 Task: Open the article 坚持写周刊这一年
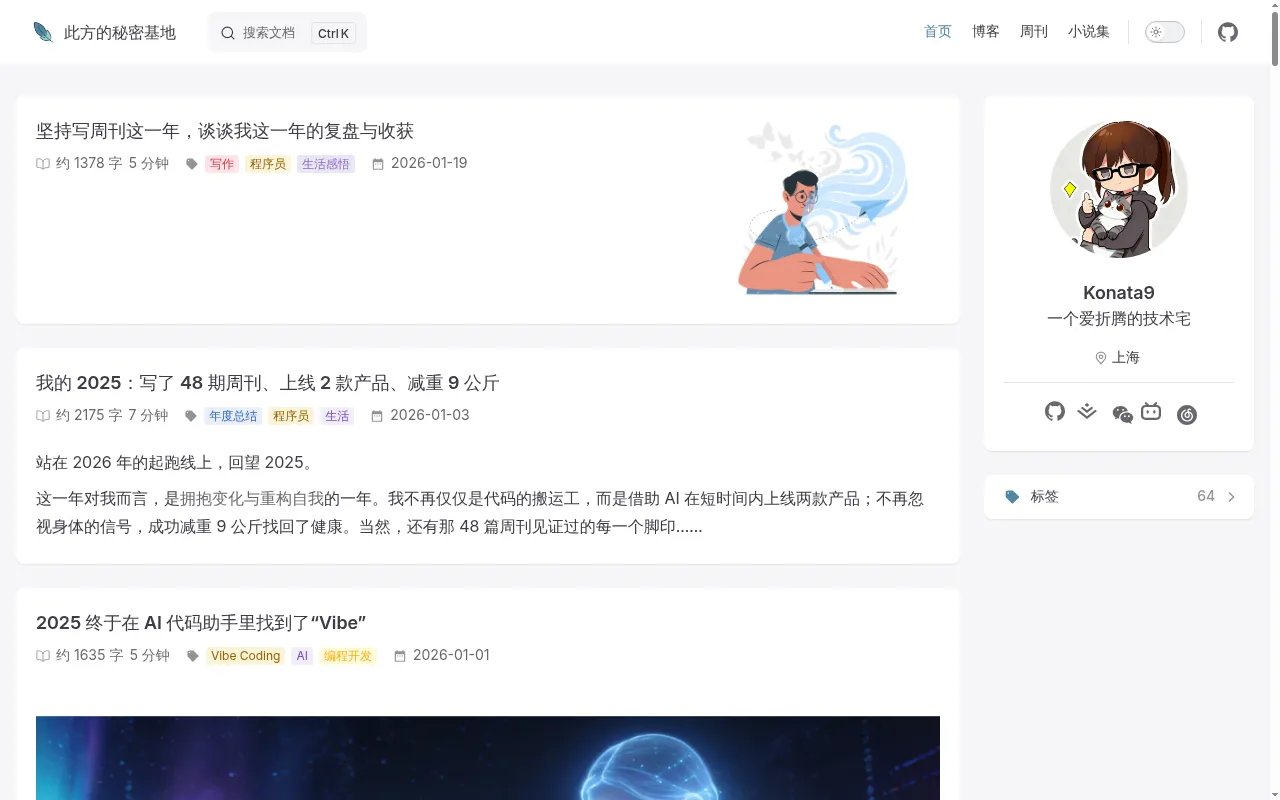(225, 131)
